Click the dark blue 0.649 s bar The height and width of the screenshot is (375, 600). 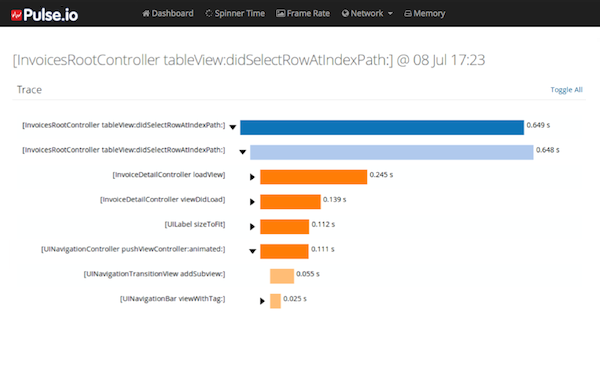coord(382,127)
